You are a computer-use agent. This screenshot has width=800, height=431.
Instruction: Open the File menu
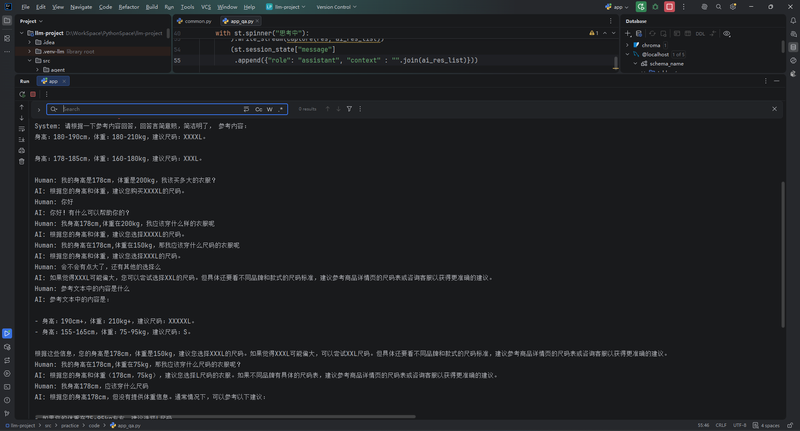[x=26, y=7]
